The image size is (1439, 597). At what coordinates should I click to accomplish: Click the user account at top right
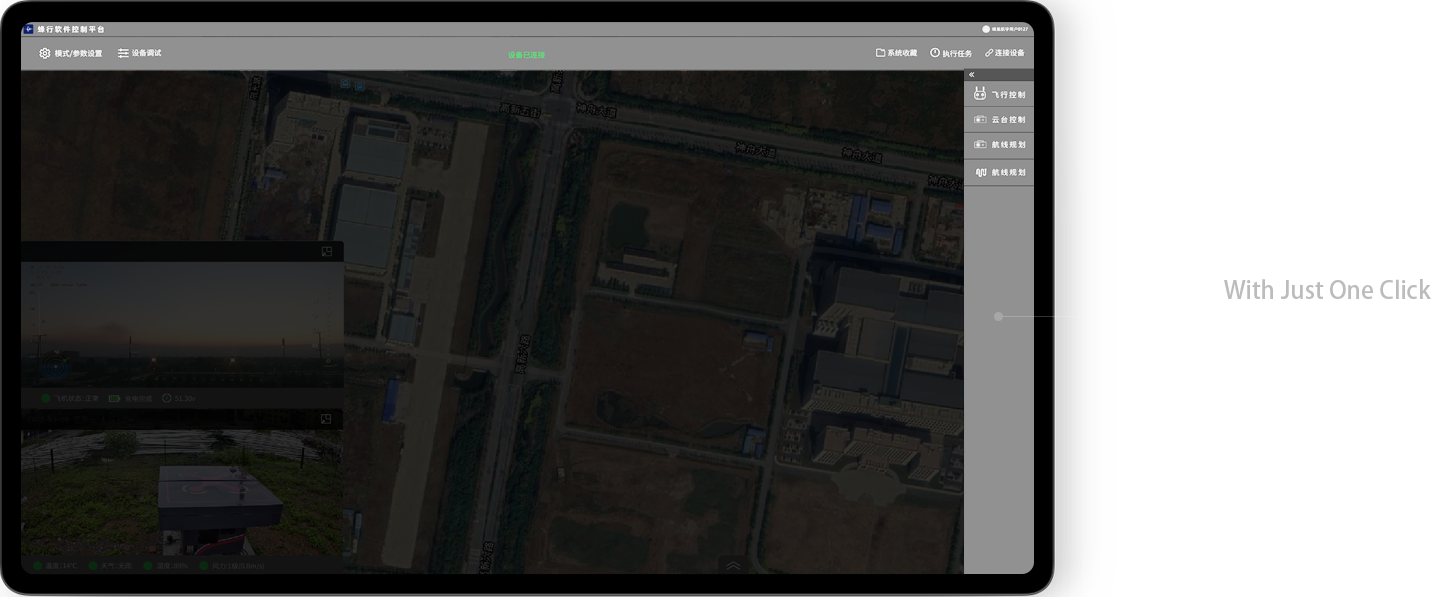point(1004,29)
